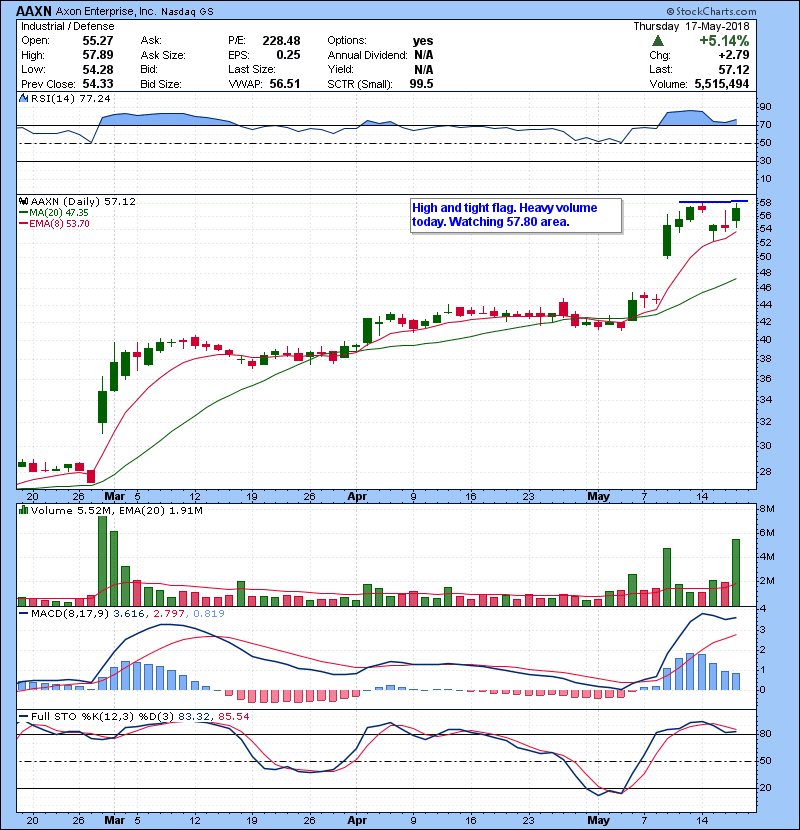Click the green up-triangle change indicator

(x=658, y=41)
